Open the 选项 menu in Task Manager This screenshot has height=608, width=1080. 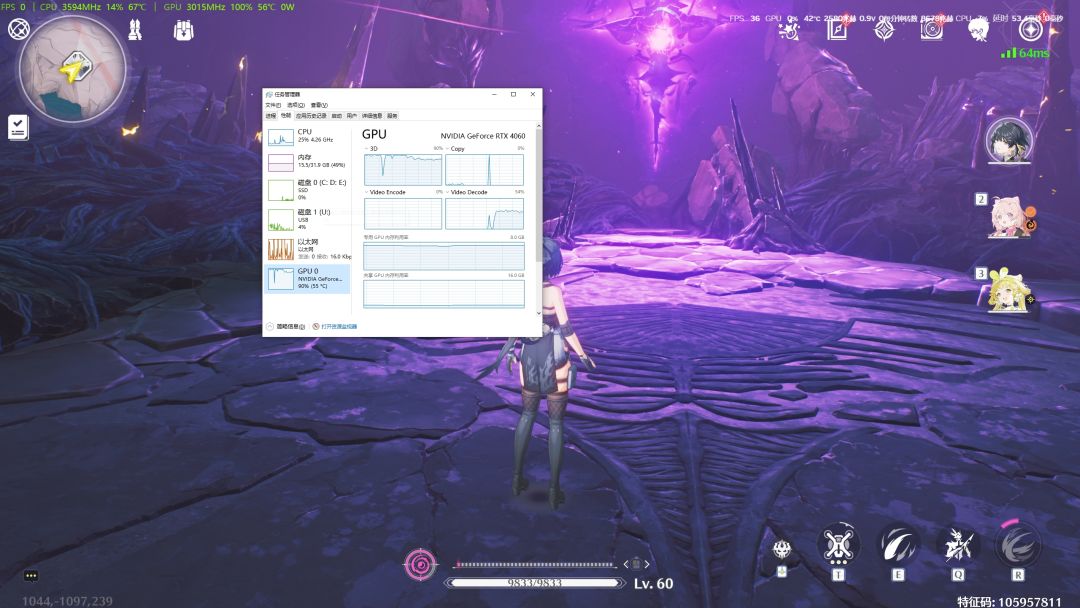click(295, 105)
